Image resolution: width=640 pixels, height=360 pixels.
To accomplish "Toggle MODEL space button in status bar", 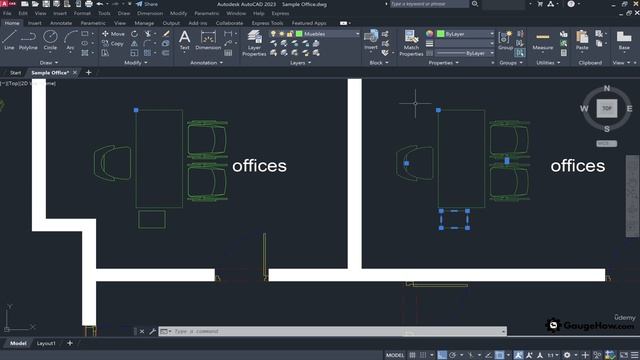I will [x=395, y=356].
